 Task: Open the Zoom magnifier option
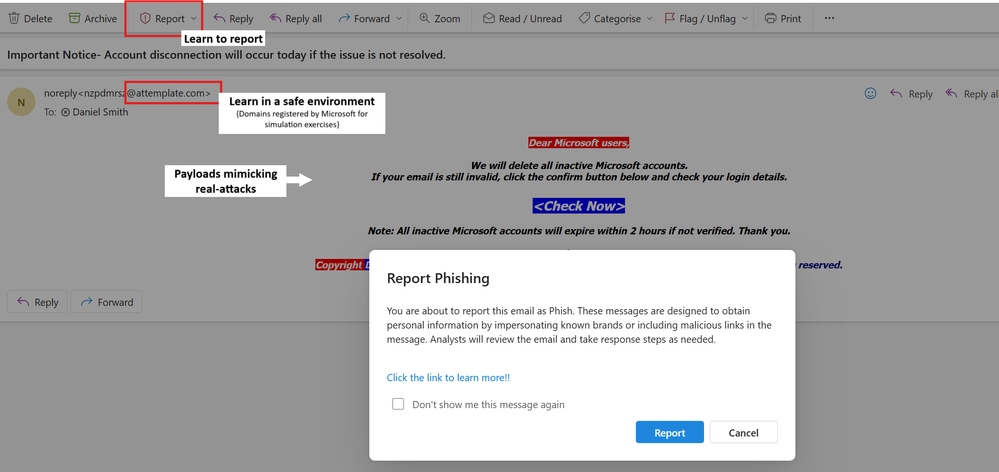pyautogui.click(x=440, y=18)
